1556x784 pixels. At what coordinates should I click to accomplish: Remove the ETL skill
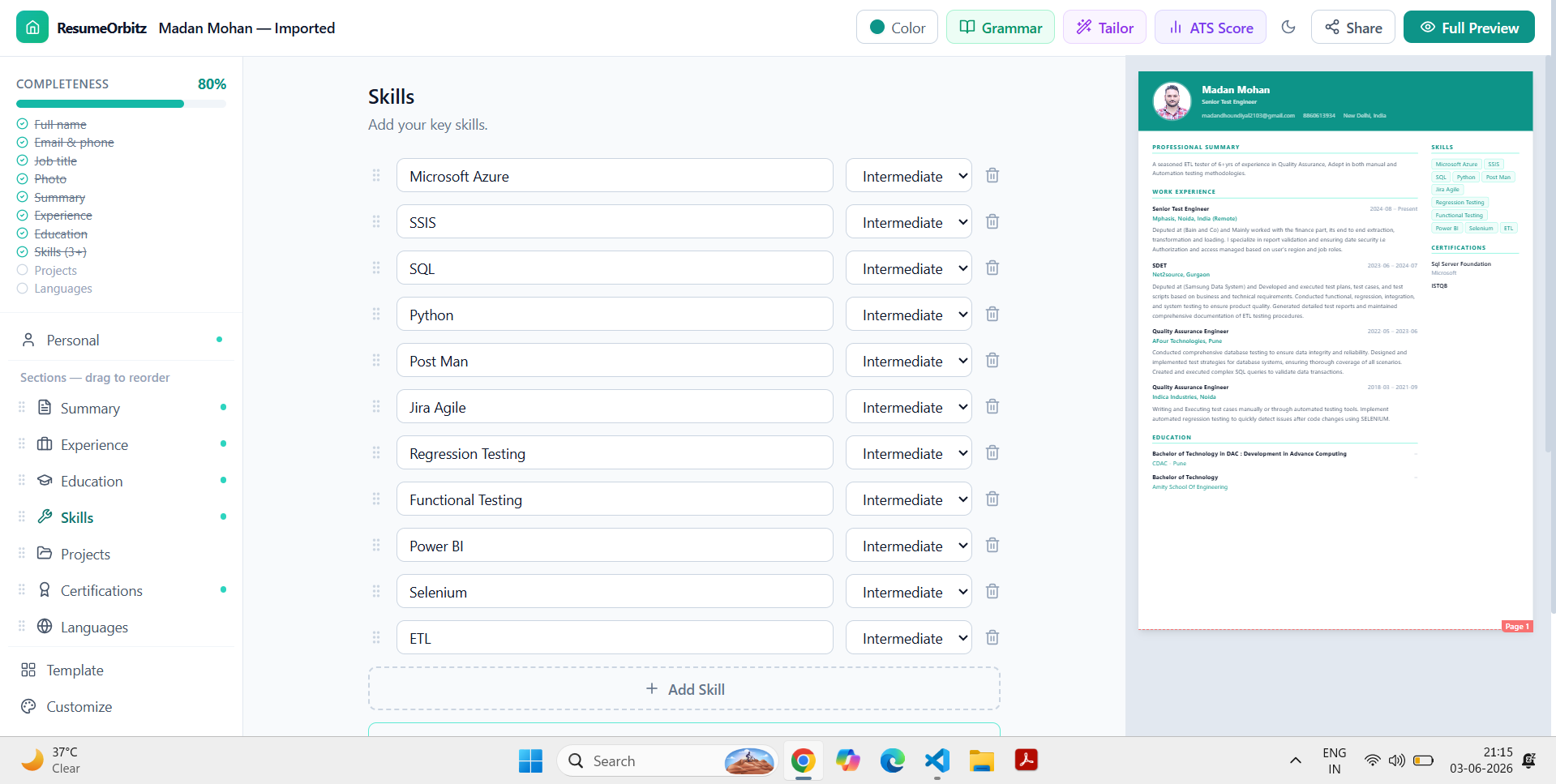992,637
